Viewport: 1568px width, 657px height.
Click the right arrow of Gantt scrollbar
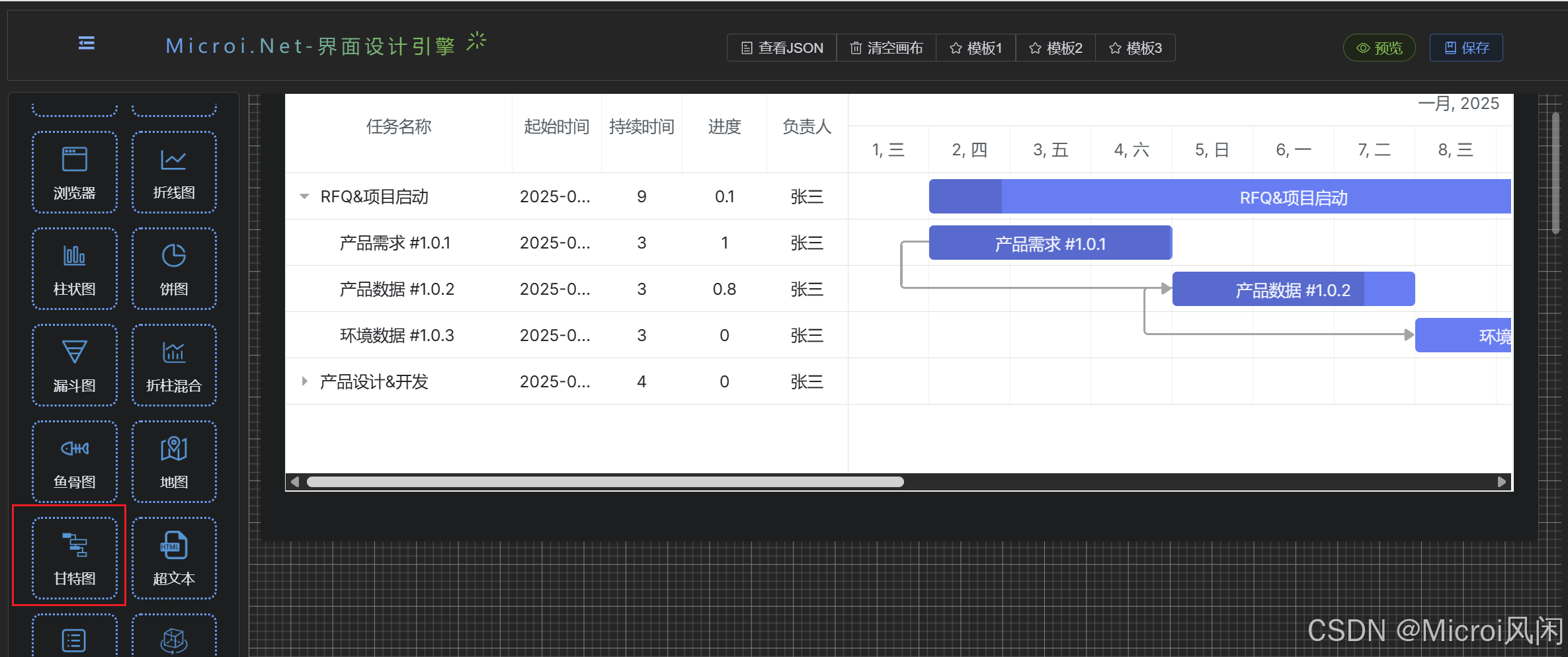tap(1502, 482)
